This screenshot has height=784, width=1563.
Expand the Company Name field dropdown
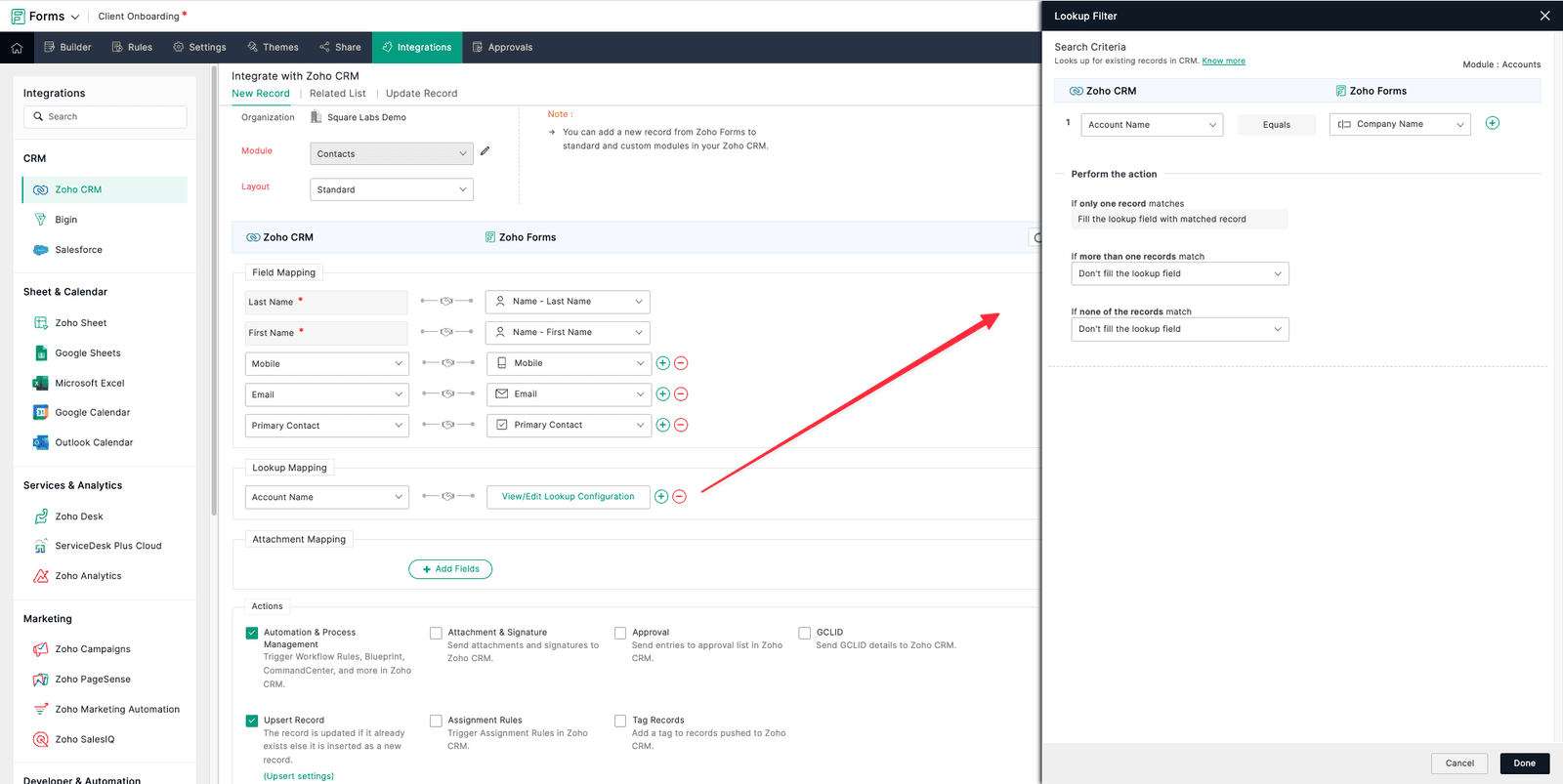click(x=1399, y=125)
